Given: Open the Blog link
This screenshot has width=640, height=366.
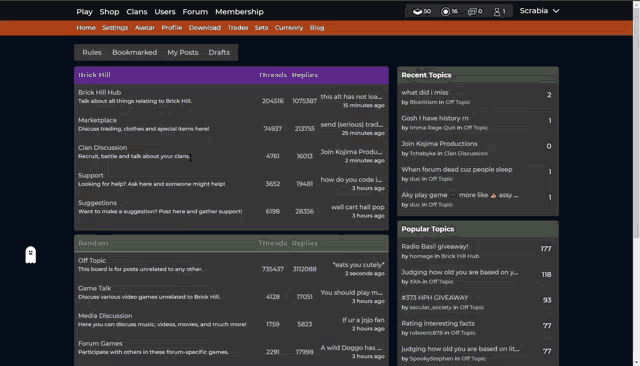Looking at the screenshot, I should 317,28.
